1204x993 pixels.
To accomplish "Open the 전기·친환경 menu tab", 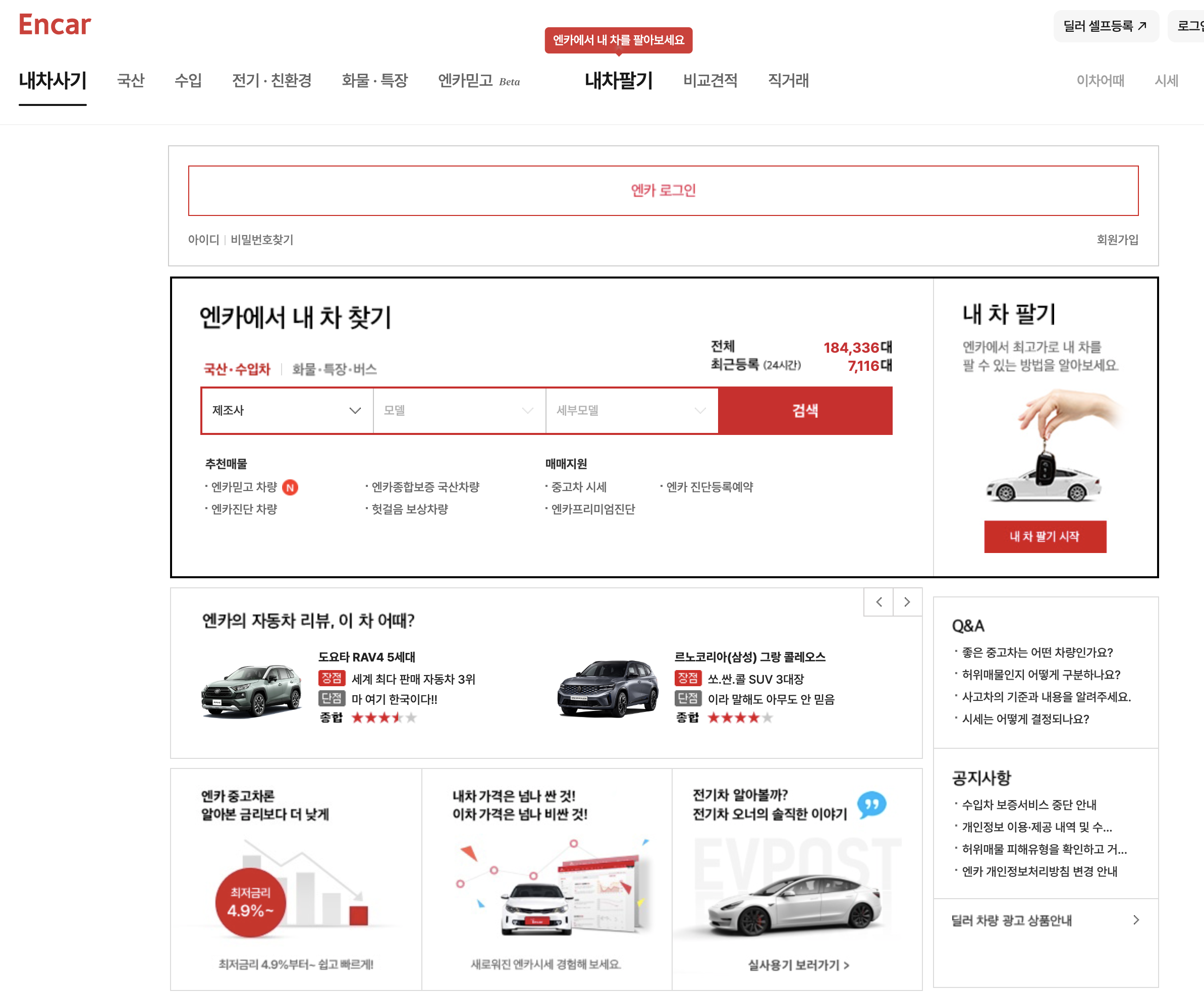I will pyautogui.click(x=271, y=81).
